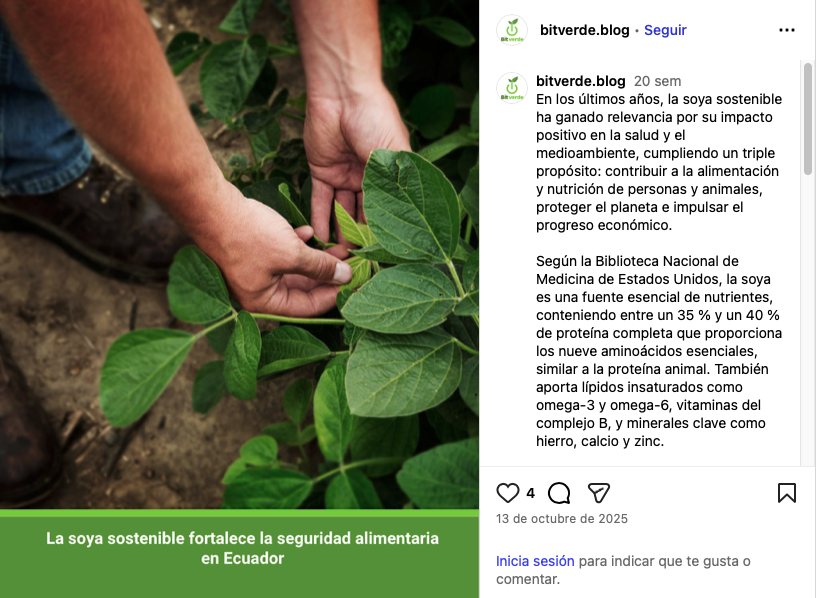Click bitverde.blog header profile avatar
Viewport: 817px width, 598px height.
click(512, 30)
